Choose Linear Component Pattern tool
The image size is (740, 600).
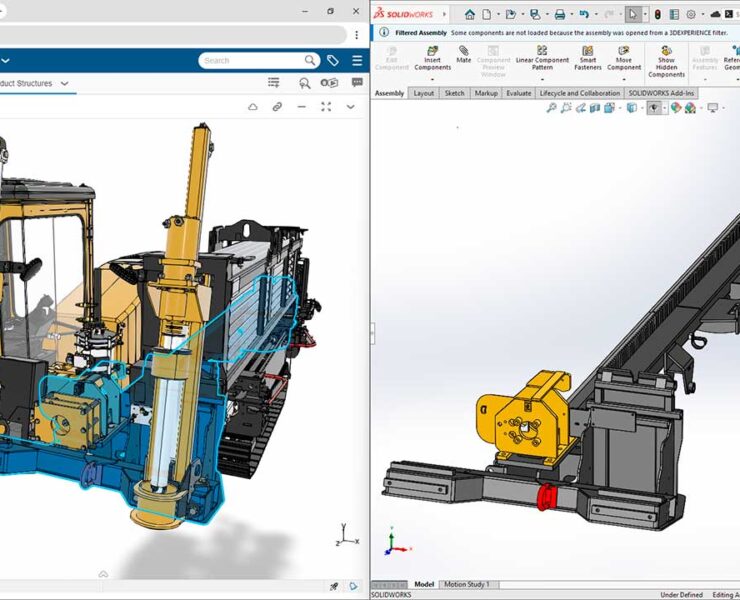542,59
